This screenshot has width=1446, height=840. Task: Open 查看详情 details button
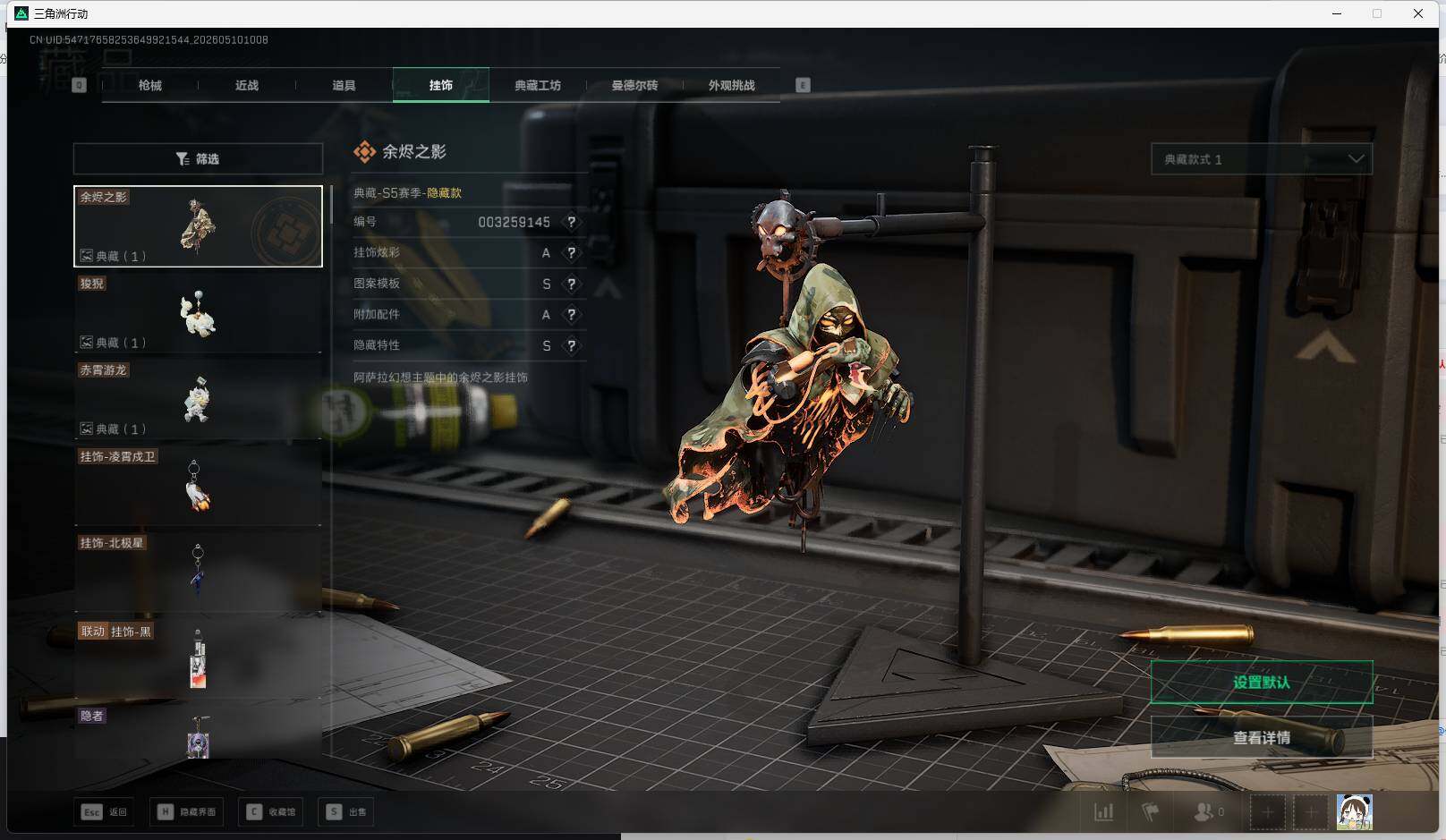tap(1262, 737)
